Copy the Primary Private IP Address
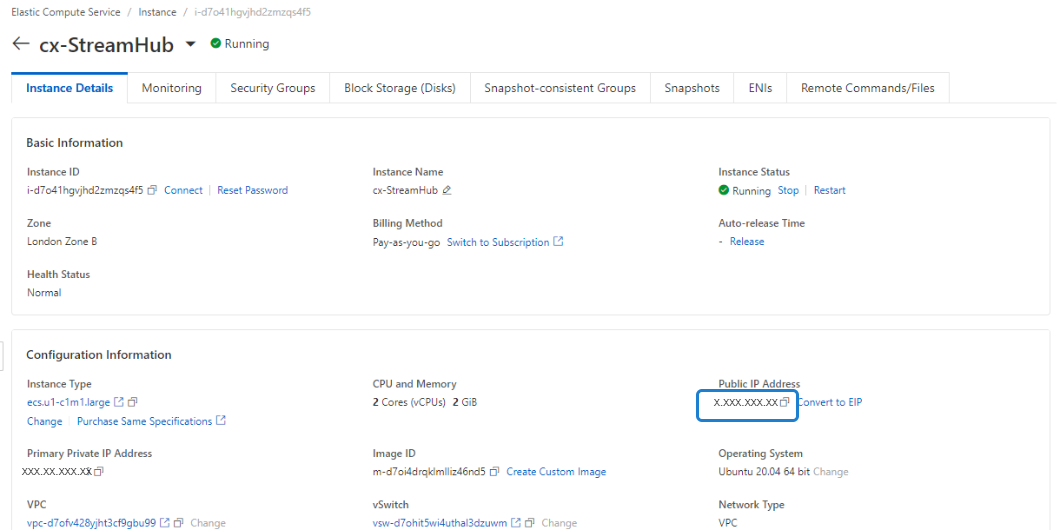Viewport: 1057px width, 530px height. coord(99,471)
